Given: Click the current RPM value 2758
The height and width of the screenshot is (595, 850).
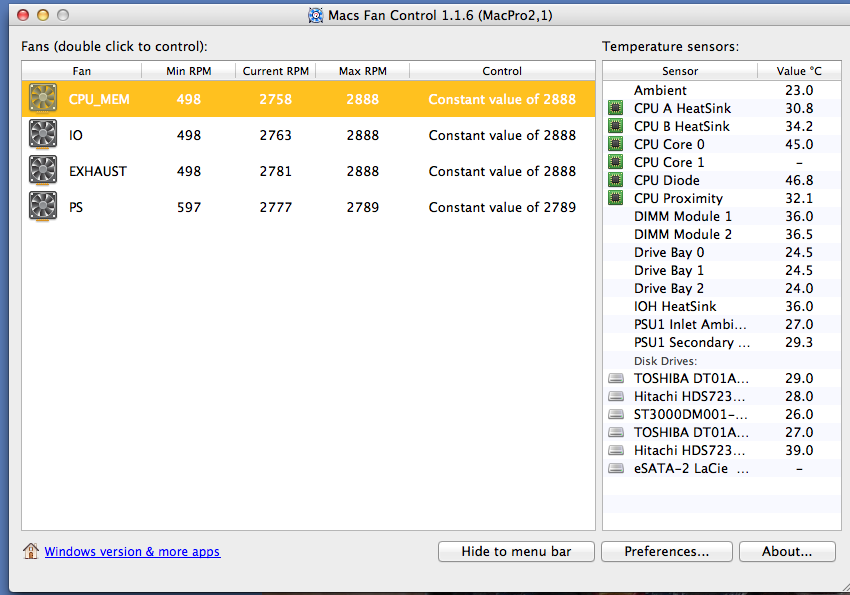Looking at the screenshot, I should (275, 99).
